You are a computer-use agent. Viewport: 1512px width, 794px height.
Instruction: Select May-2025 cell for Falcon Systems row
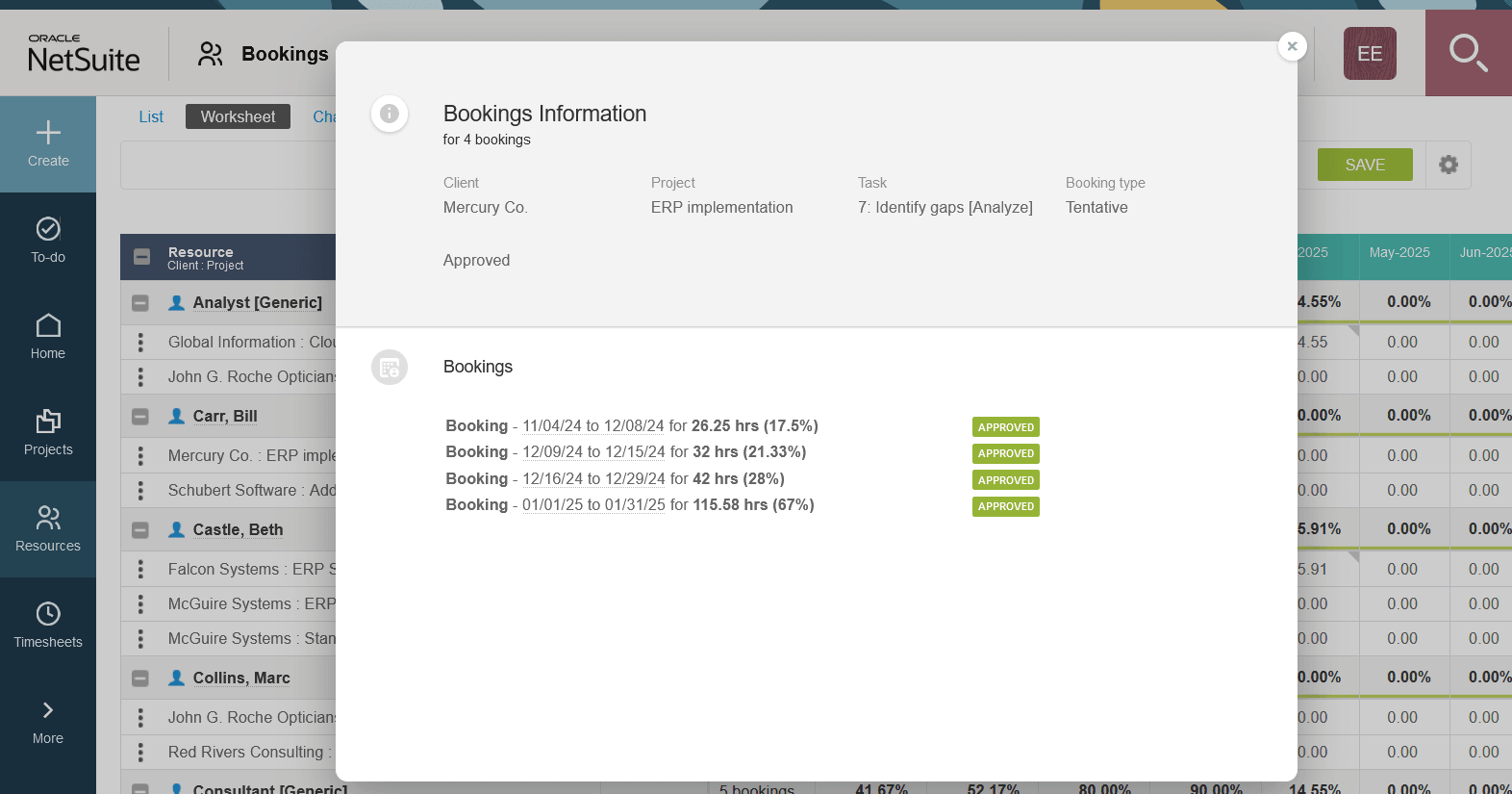pyautogui.click(x=1404, y=569)
